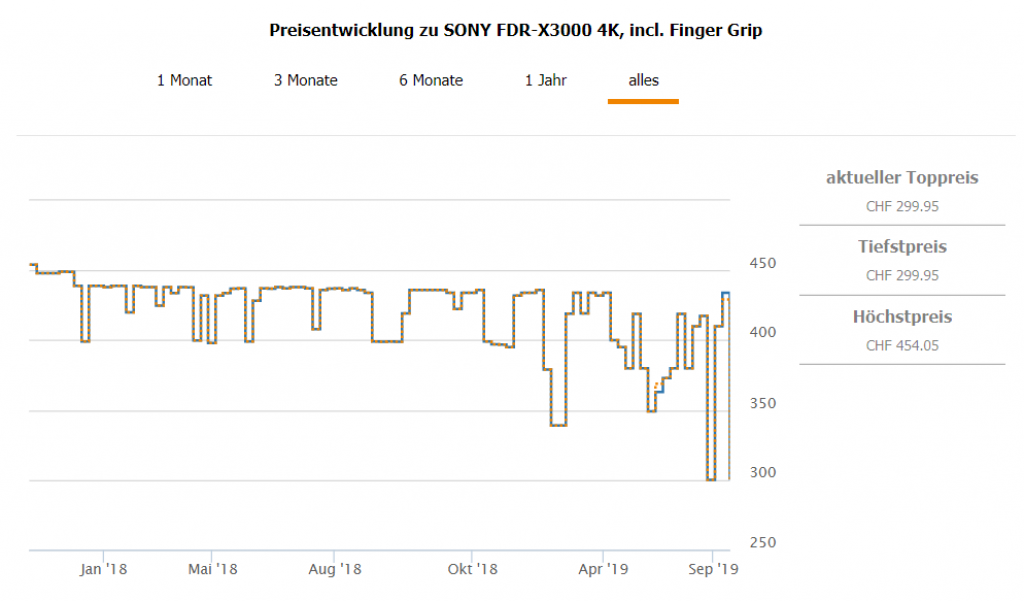The height and width of the screenshot is (601, 1024).
Task: Click the "Jan '18" x-axis label
Action: [104, 569]
